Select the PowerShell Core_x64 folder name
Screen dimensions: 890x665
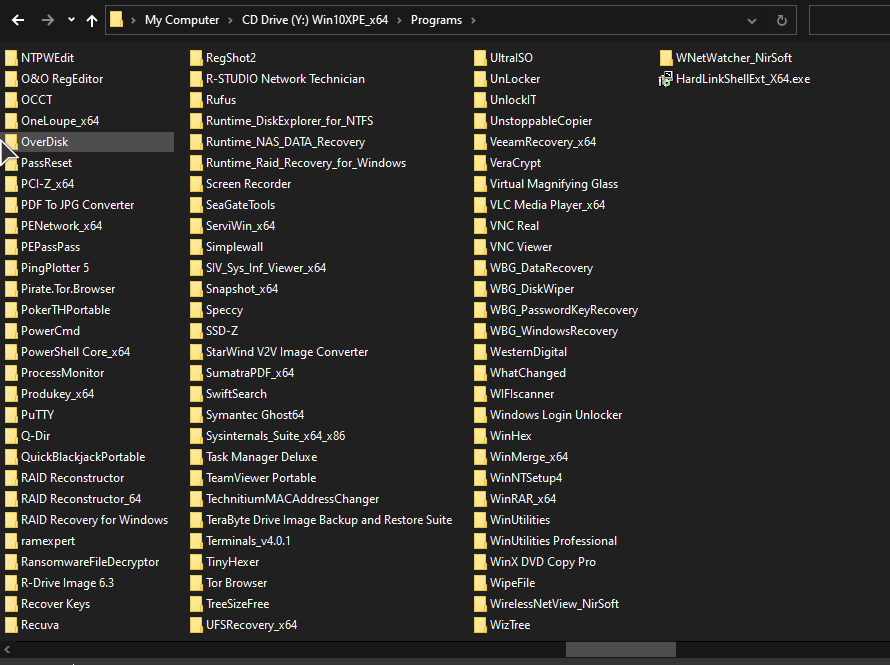pyautogui.click(x=75, y=352)
